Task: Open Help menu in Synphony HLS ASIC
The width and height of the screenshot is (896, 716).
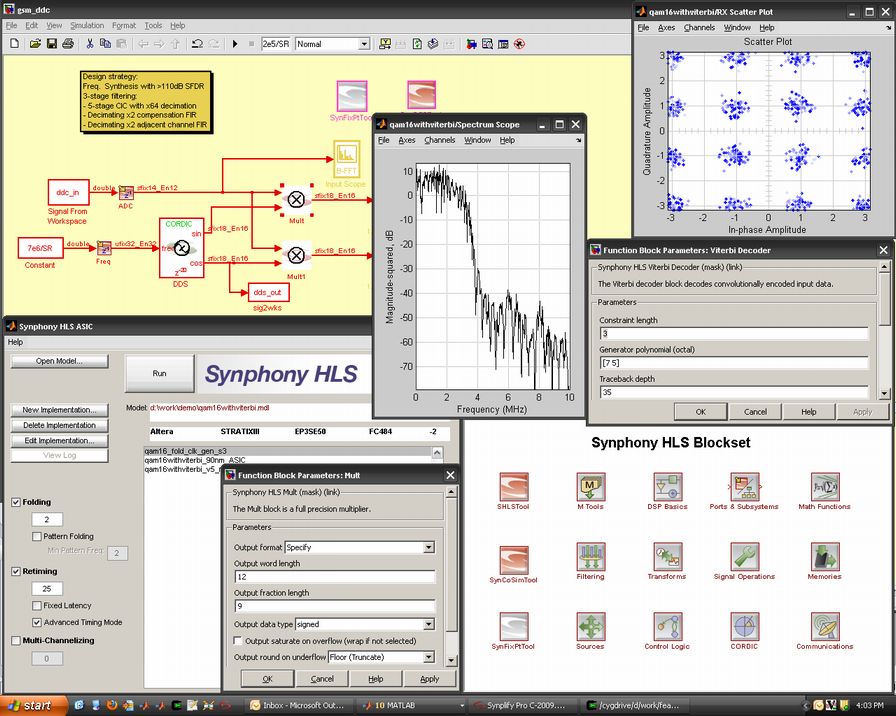Action: coord(15,342)
